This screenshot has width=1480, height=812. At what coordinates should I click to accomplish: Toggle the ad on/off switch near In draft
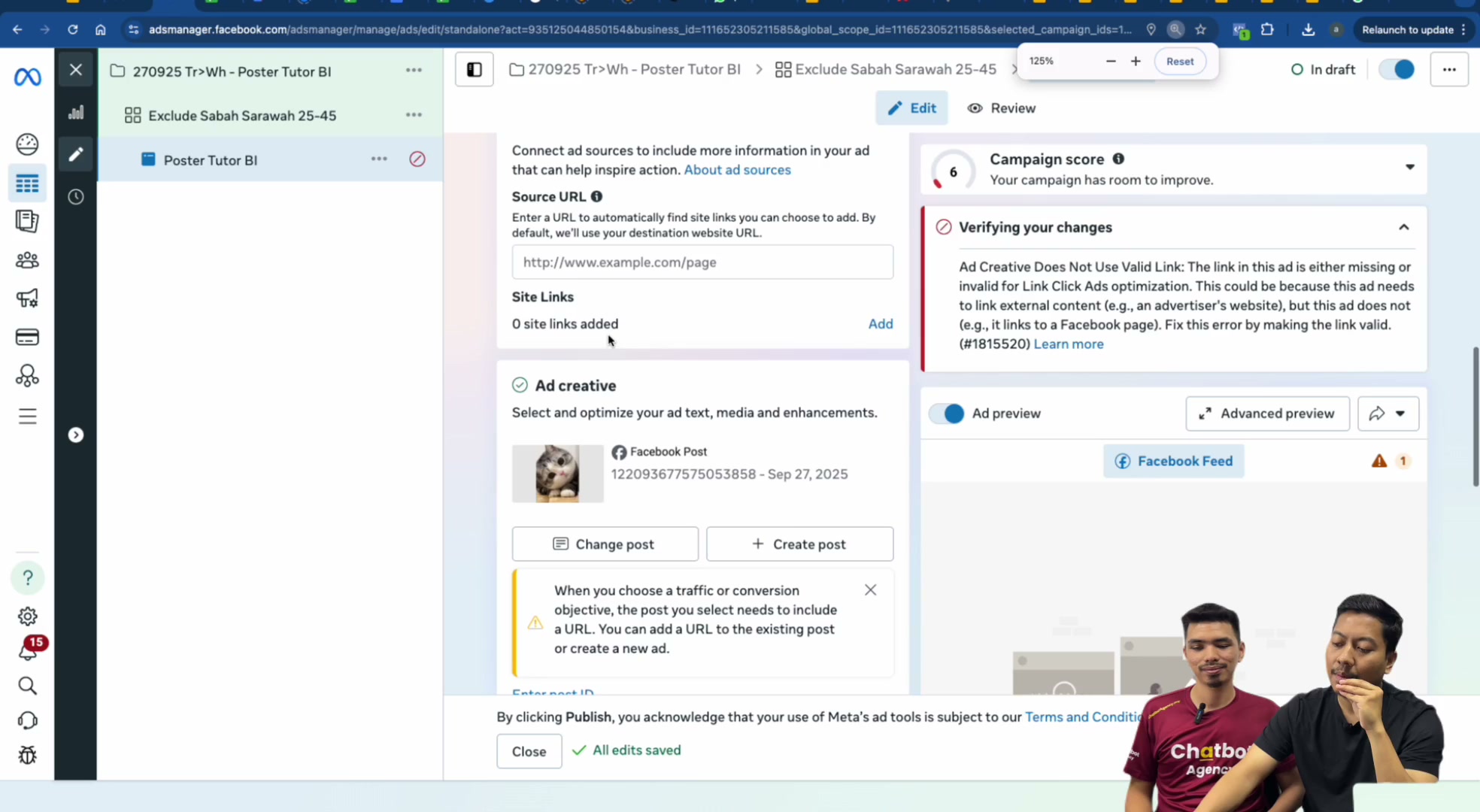[1397, 69]
